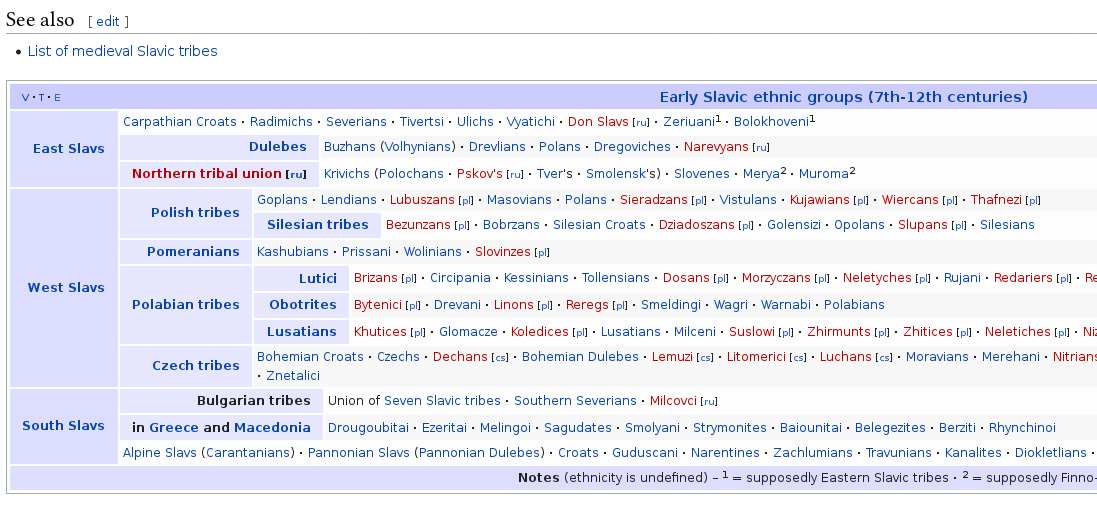Viewport: 1097px width, 509px height.
Task: Open the Carpathian Croats article link
Action: [x=179, y=122]
